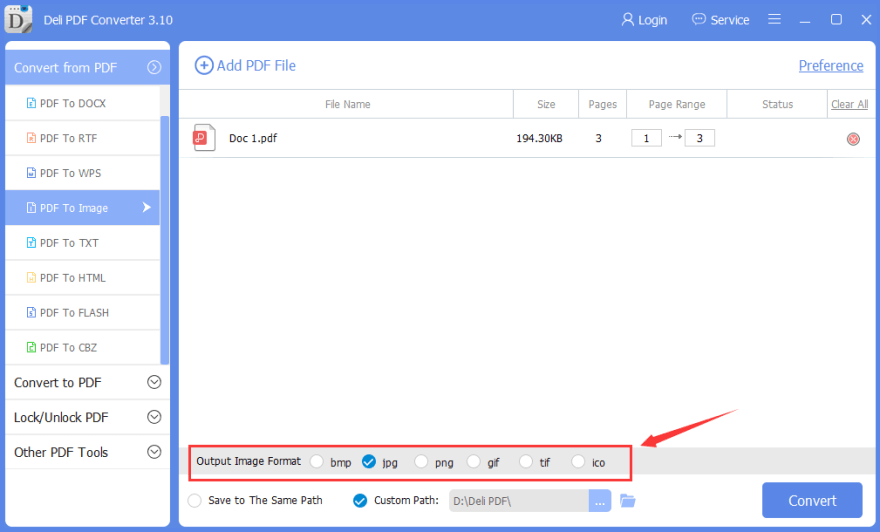Click the Size column header
This screenshot has height=532, width=880.
[x=546, y=104]
